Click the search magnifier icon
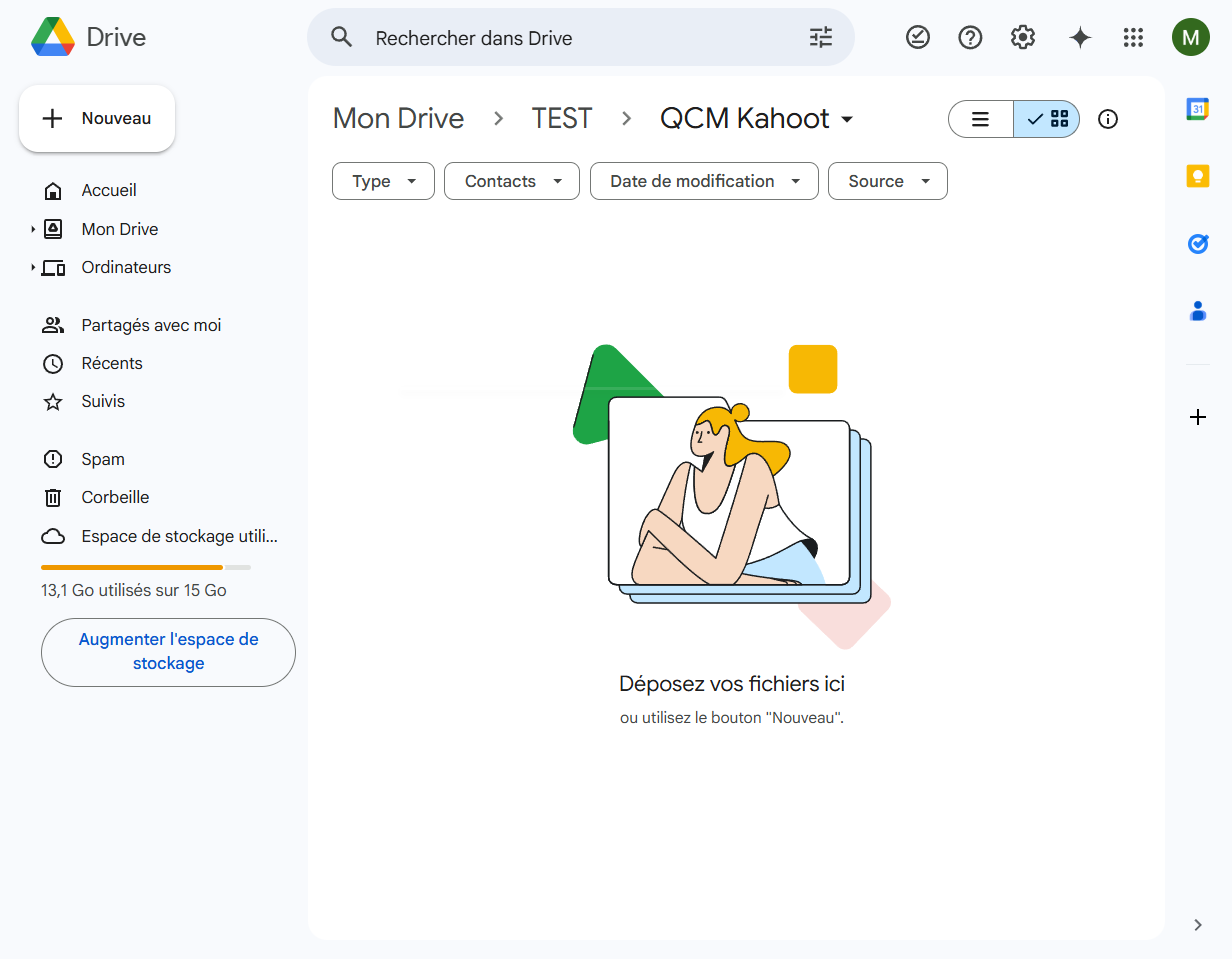The image size is (1232, 959). pos(342,37)
